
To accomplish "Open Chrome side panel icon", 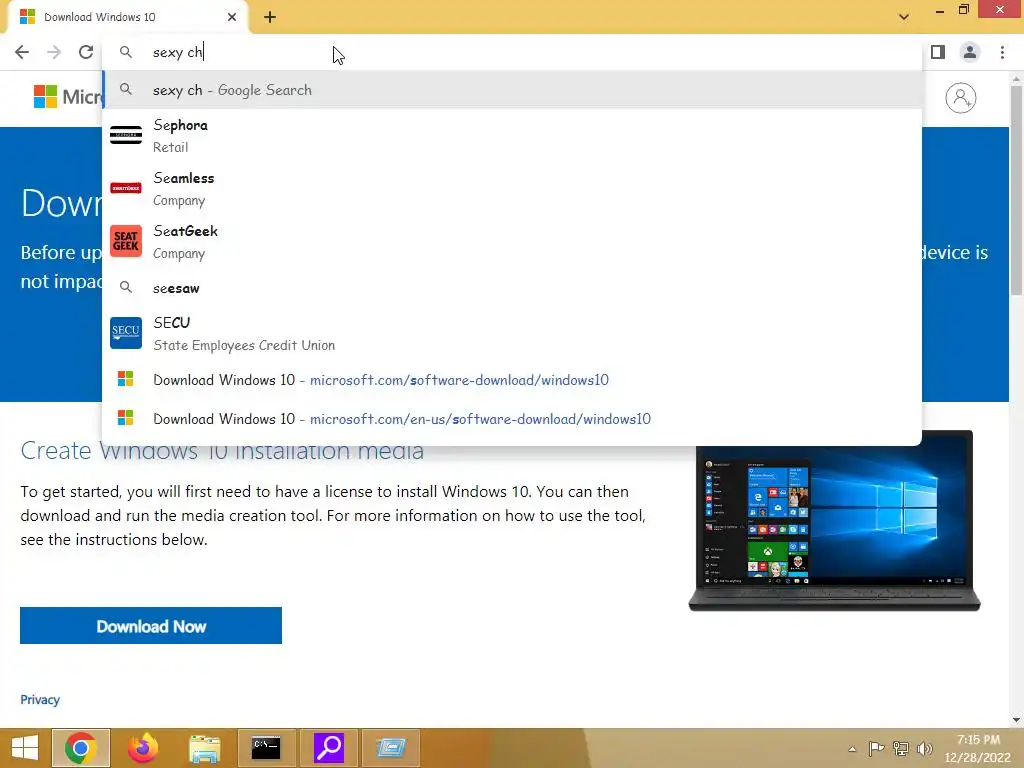I will [938, 52].
